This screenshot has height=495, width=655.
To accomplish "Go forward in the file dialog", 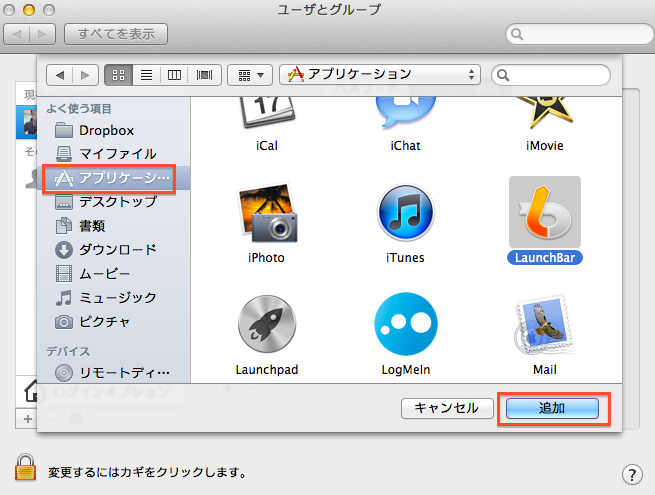I will click(86, 75).
